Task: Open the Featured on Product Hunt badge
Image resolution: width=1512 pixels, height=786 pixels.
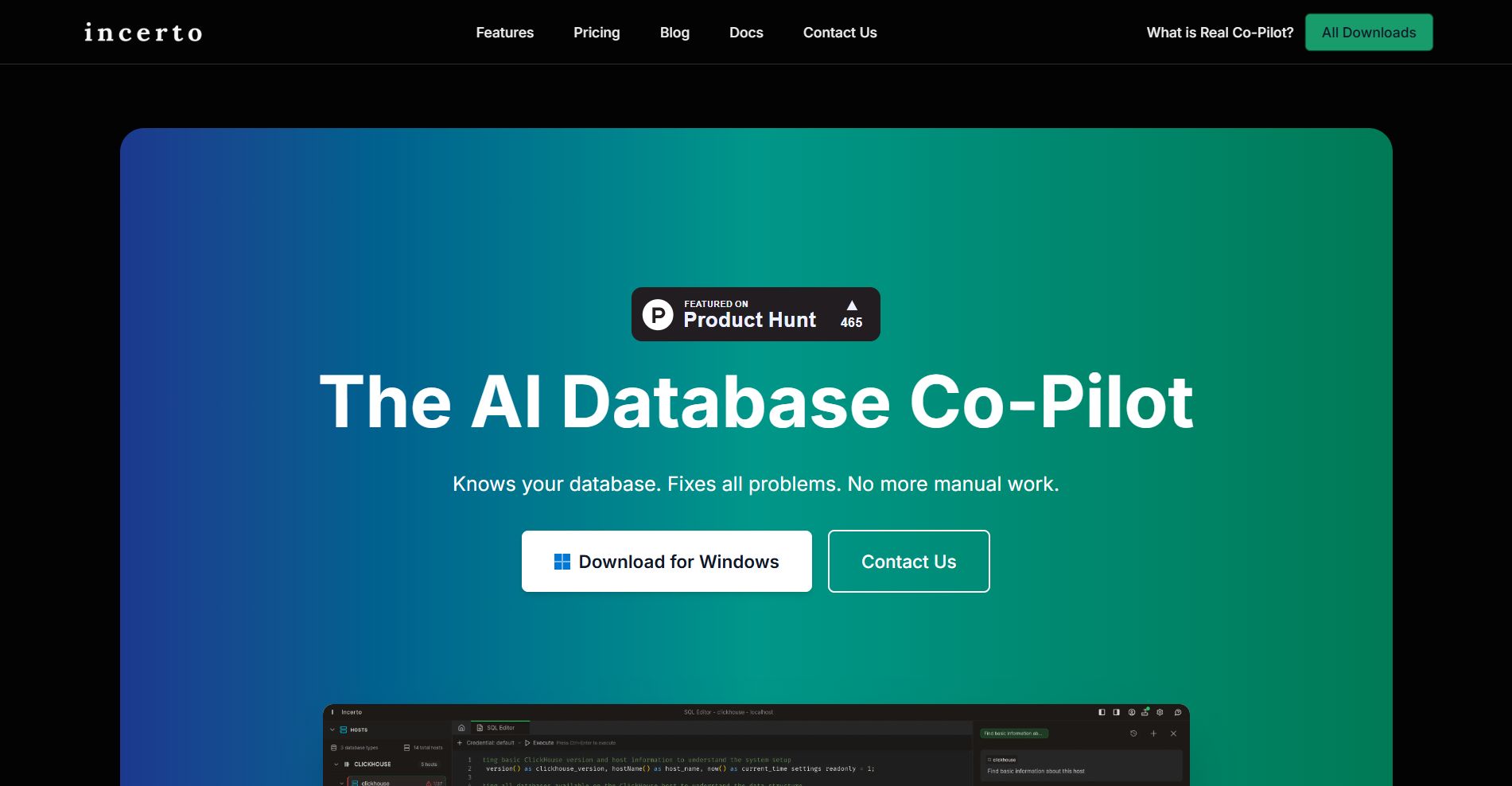Action: coord(756,314)
